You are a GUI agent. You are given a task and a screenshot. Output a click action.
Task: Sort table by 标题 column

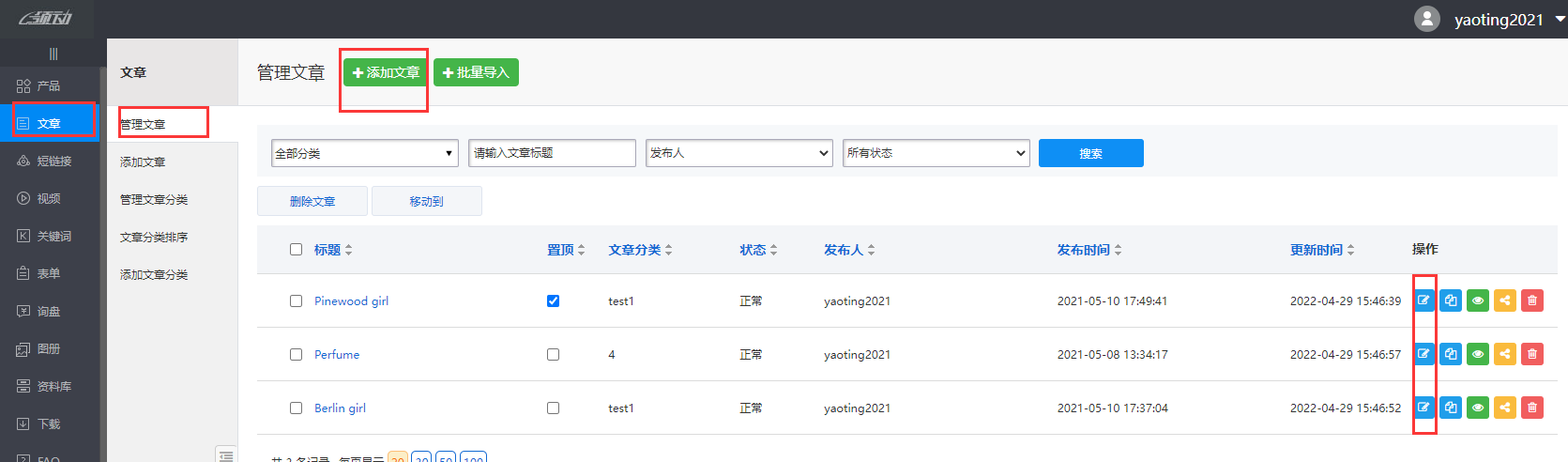pos(333,250)
